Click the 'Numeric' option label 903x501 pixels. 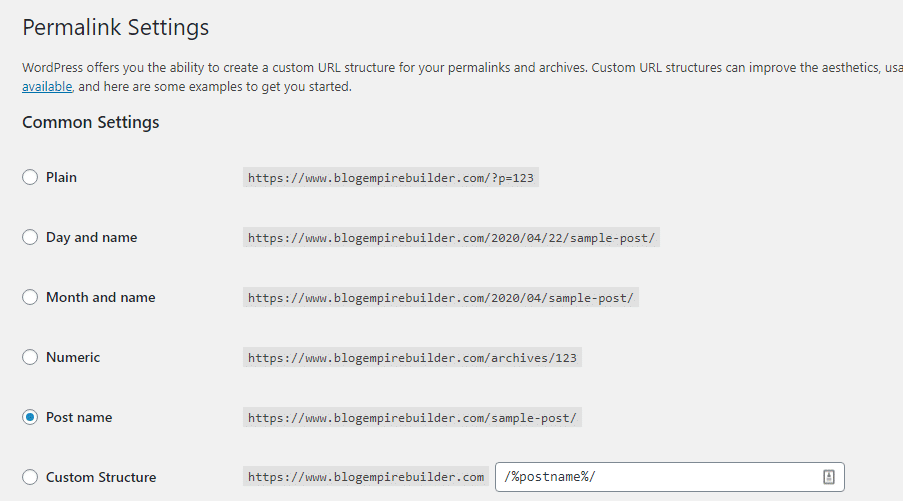tap(73, 357)
